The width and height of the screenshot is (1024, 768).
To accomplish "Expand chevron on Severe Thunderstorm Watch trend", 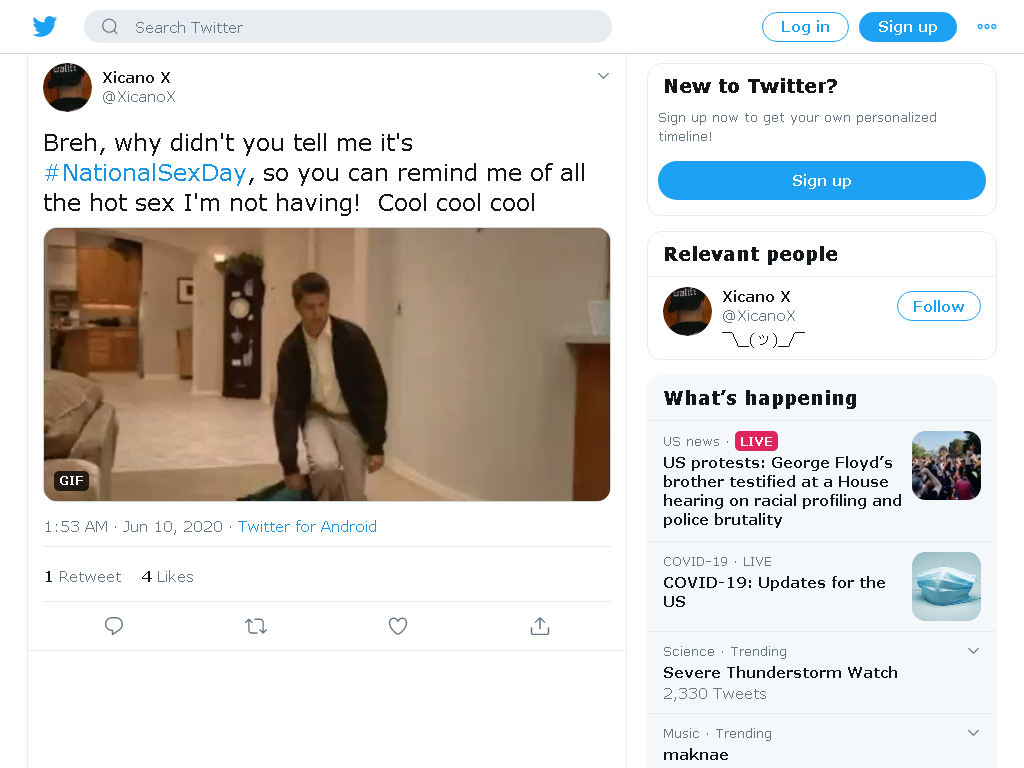I will tap(973, 650).
